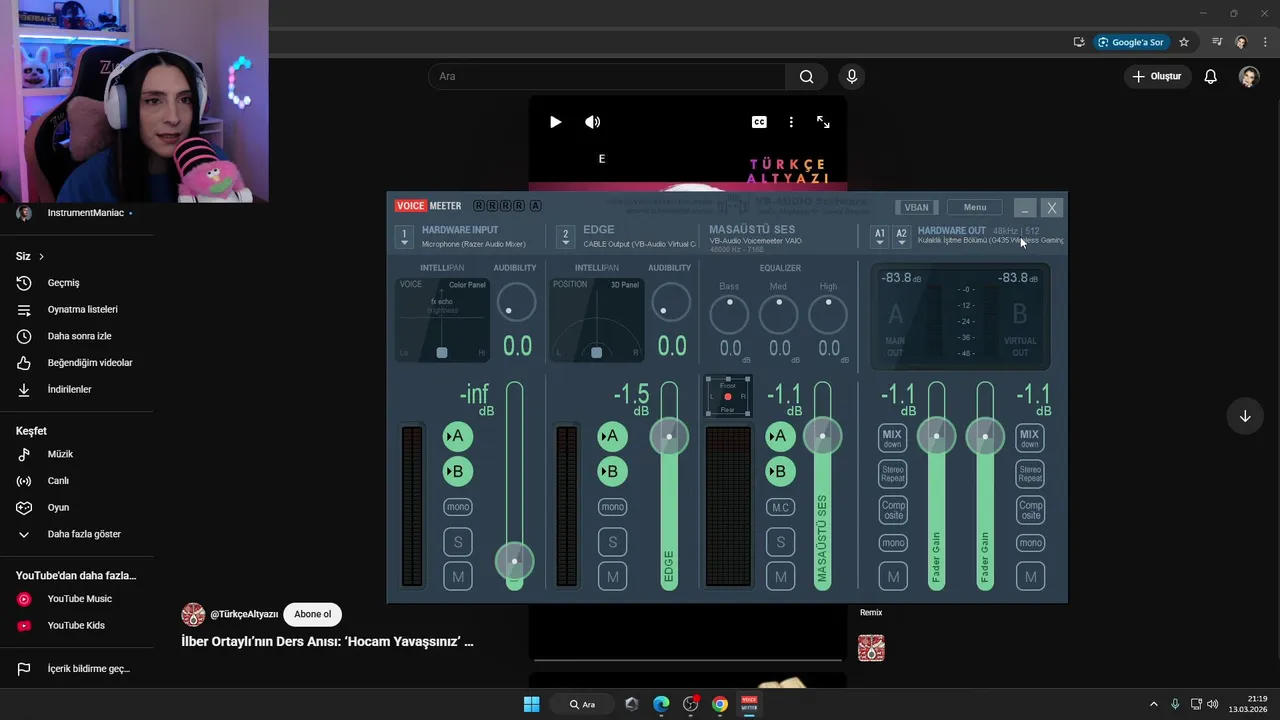Open the A2 hardware out selector
Image resolution: width=1280 pixels, height=720 pixels.
point(901,237)
